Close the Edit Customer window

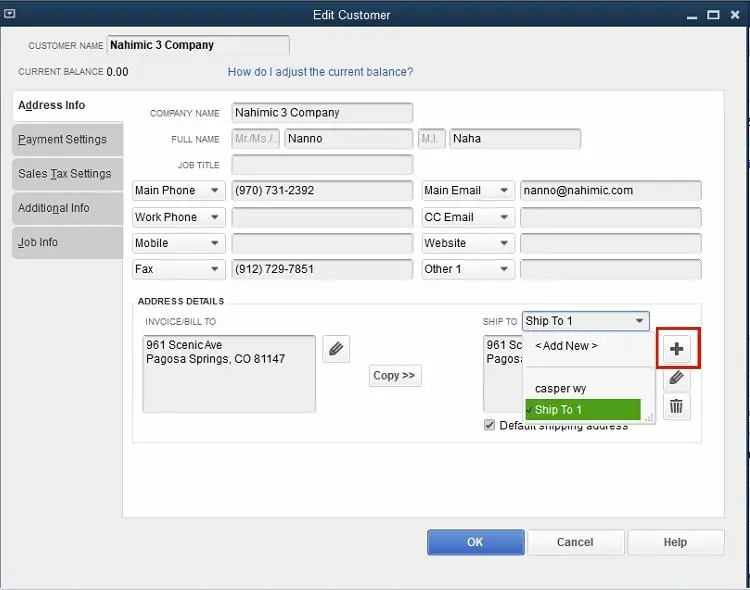pyautogui.click(x=735, y=15)
